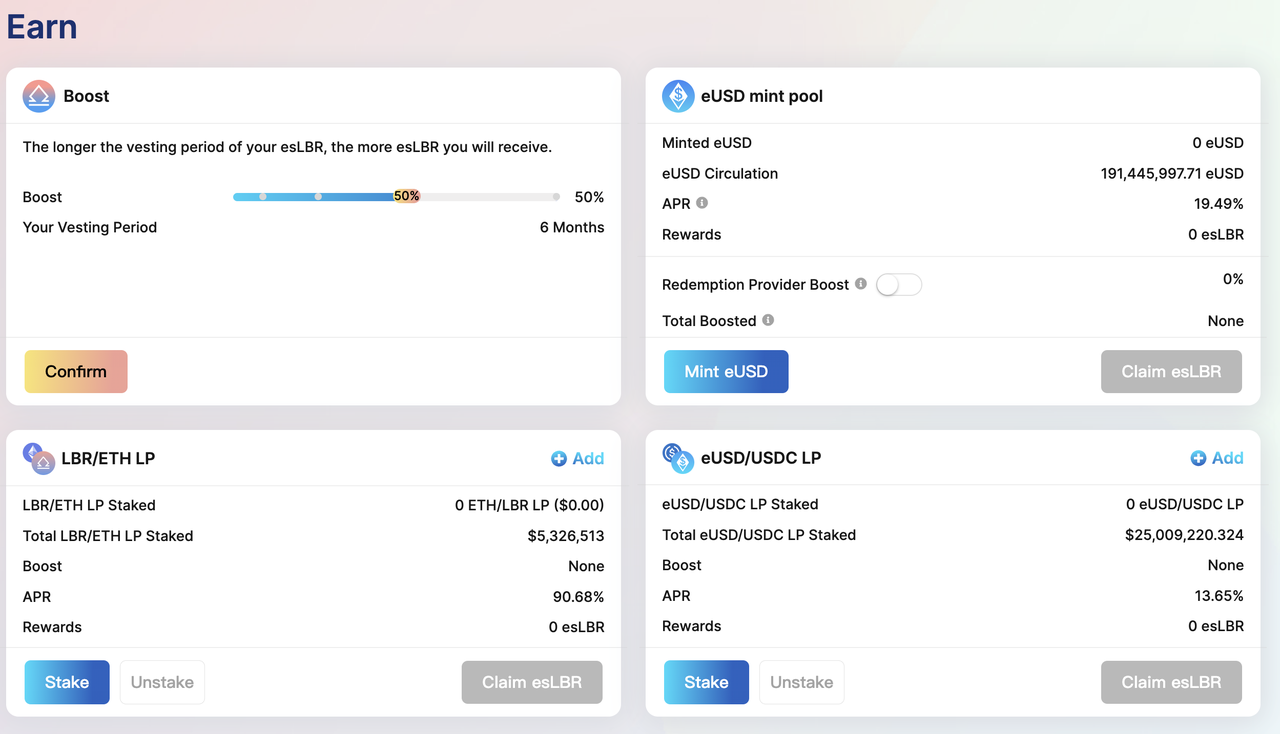Claim esLBR in eUSD mint pool
1280x734 pixels.
click(1171, 371)
